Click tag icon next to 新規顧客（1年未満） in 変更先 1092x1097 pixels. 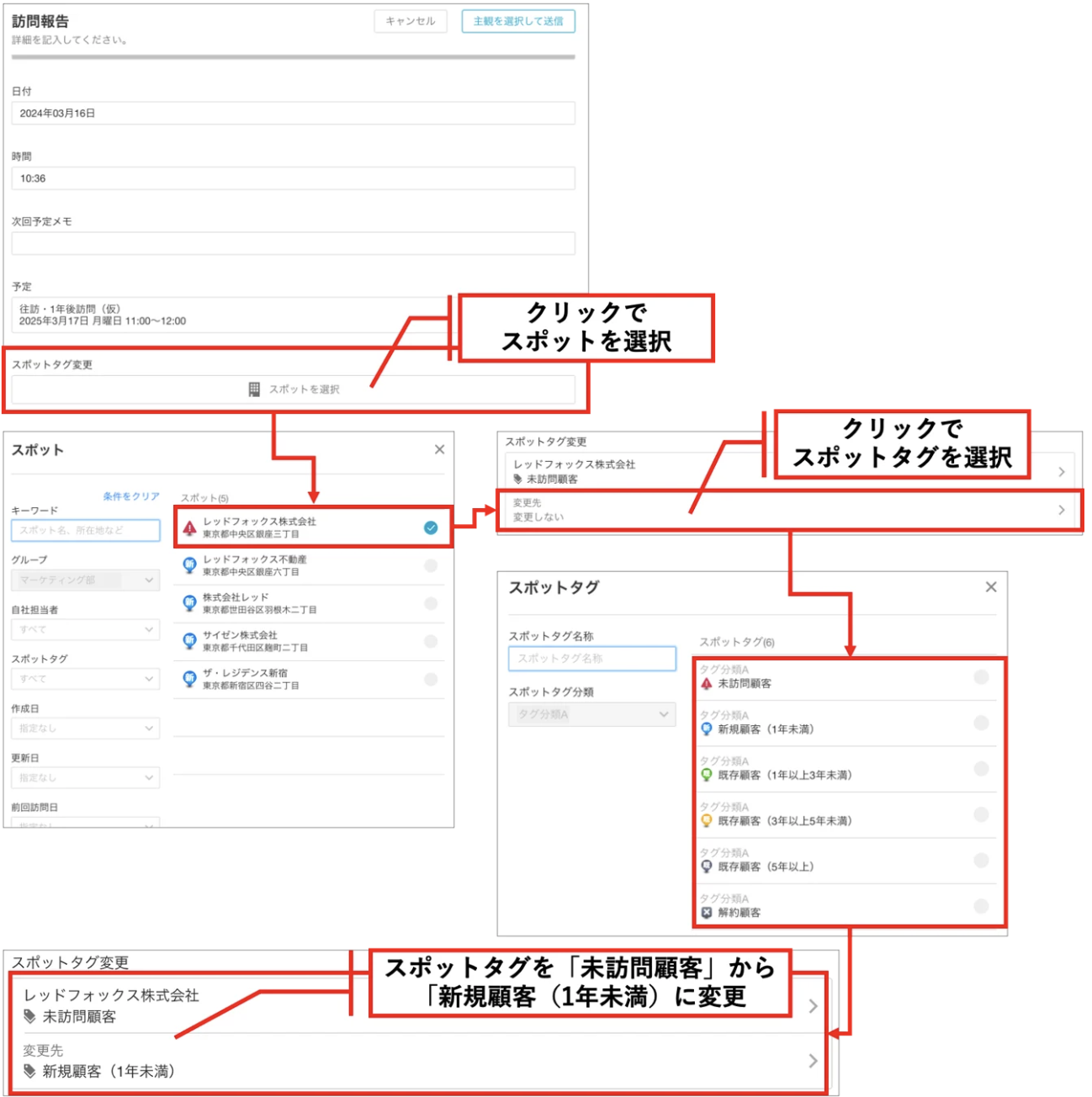30,1071
